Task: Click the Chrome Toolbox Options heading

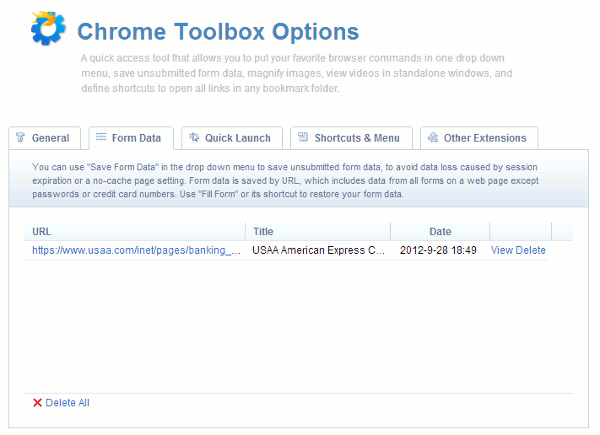Action: click(218, 31)
